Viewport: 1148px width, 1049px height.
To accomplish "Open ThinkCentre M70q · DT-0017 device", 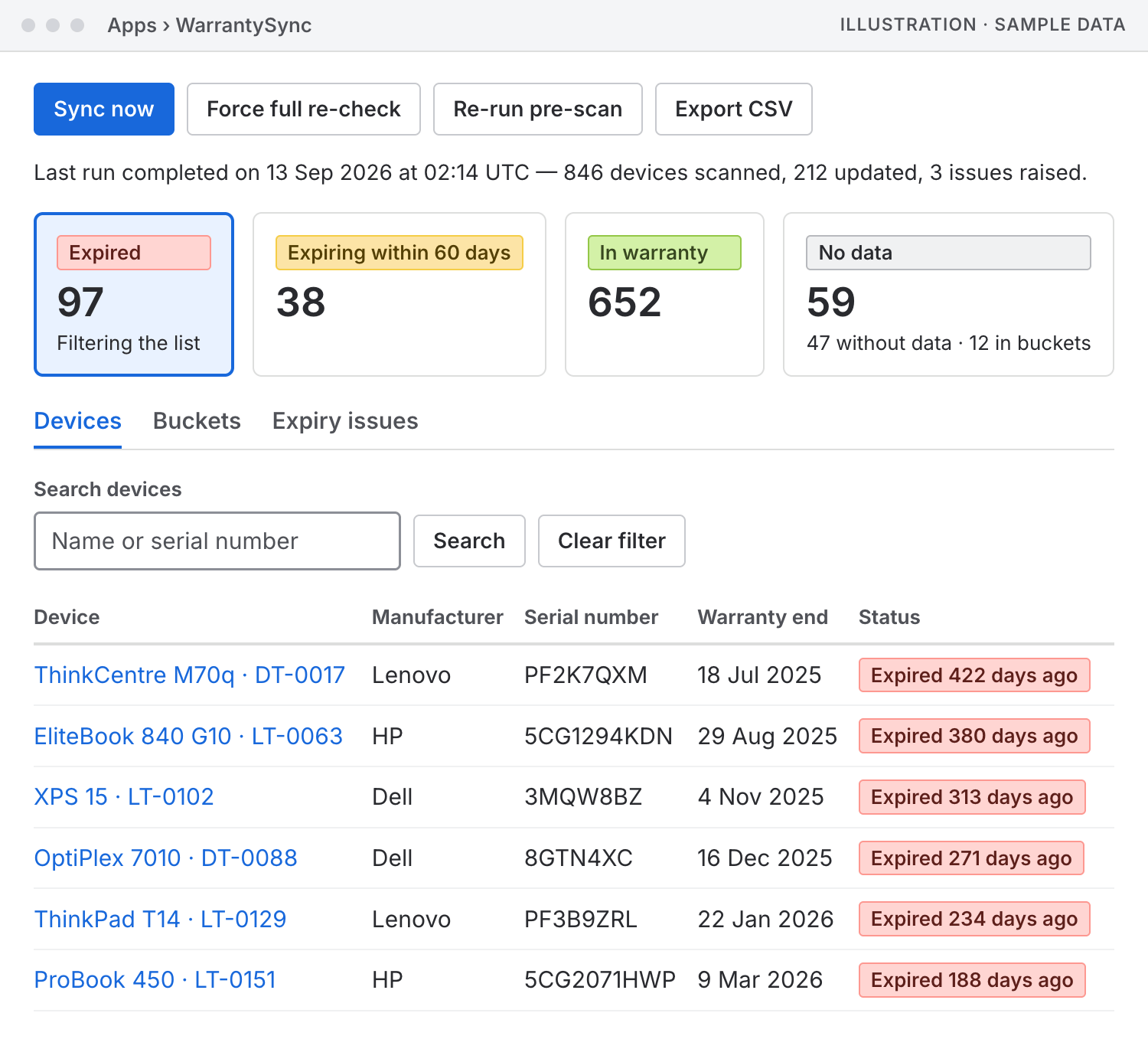I will coord(190,675).
